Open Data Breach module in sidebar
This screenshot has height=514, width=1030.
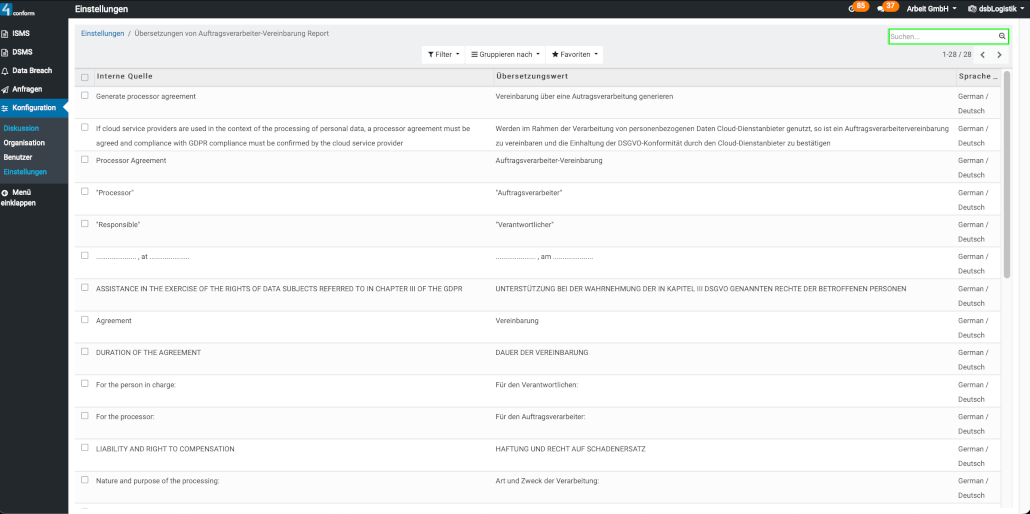33,71
